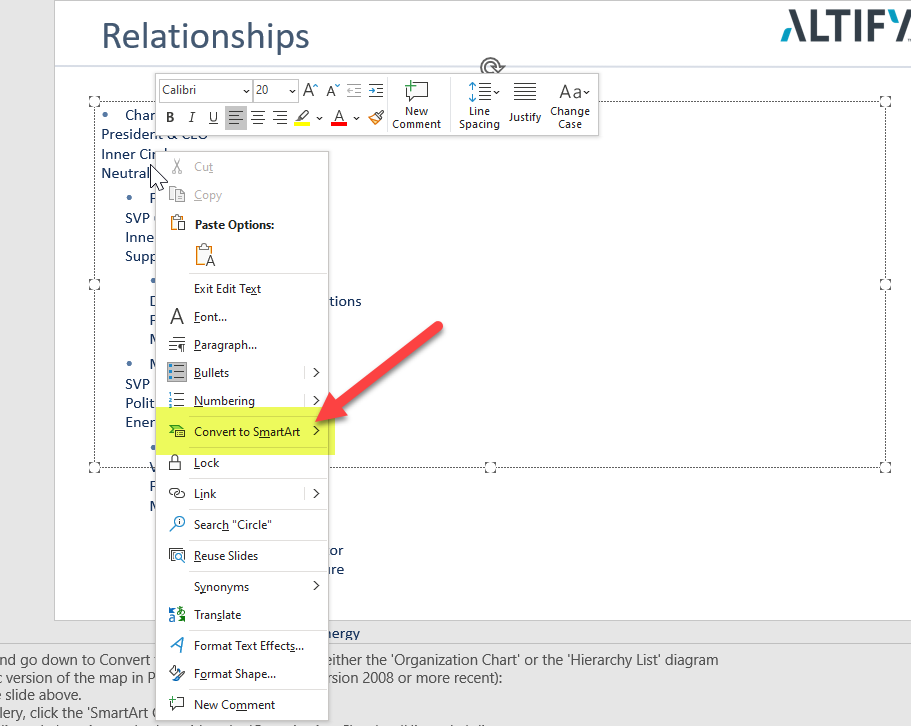The height and width of the screenshot is (726, 911).
Task: Select the Center align icon
Action: [x=258, y=118]
